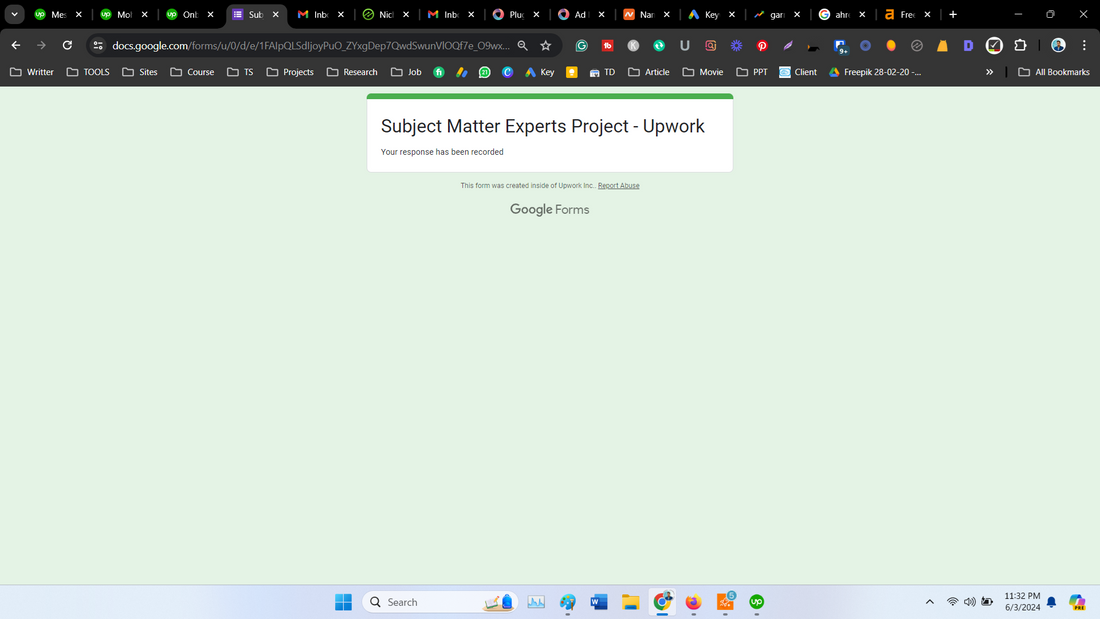Open the volume control in system tray
The image size is (1100, 619).
[x=970, y=602]
